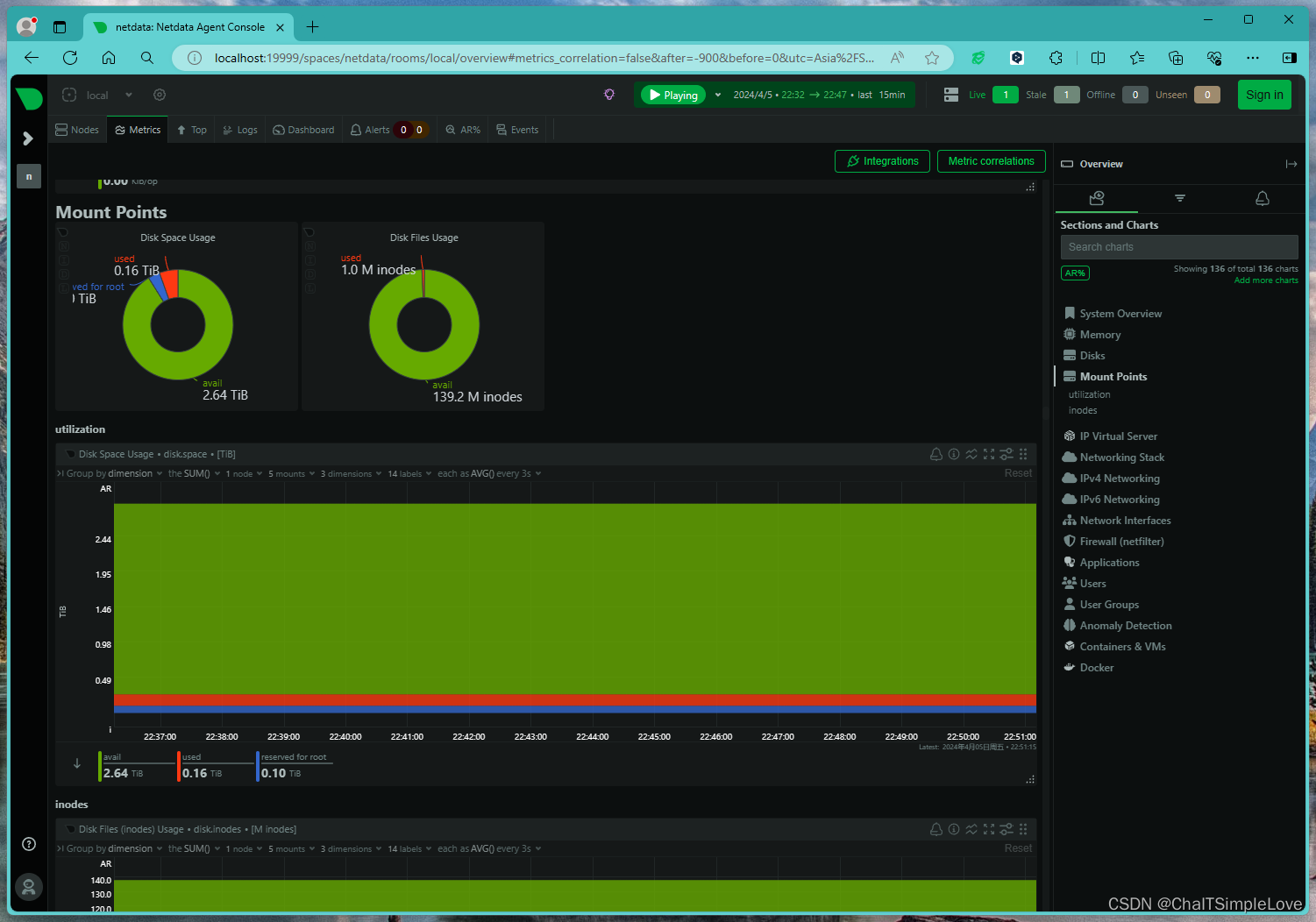Collapse the Overview right panel

[1291, 164]
